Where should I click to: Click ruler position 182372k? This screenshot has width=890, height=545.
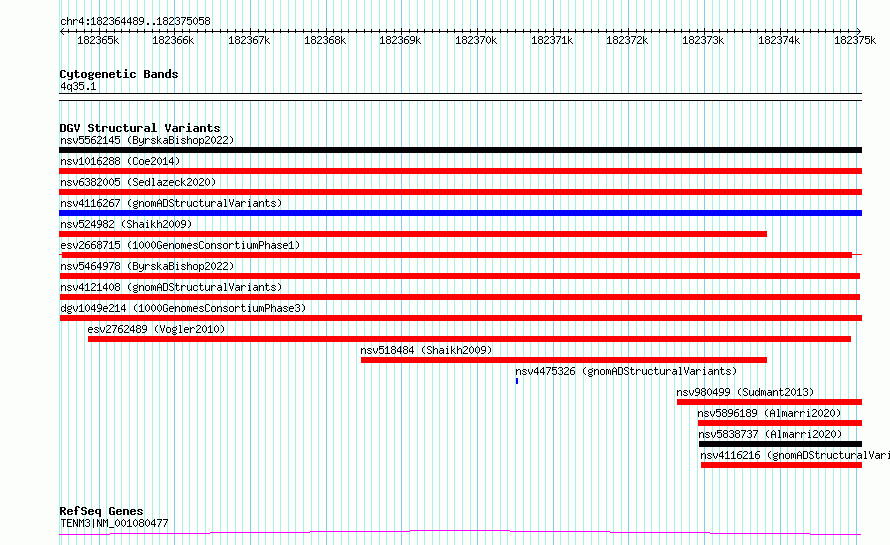coord(627,40)
